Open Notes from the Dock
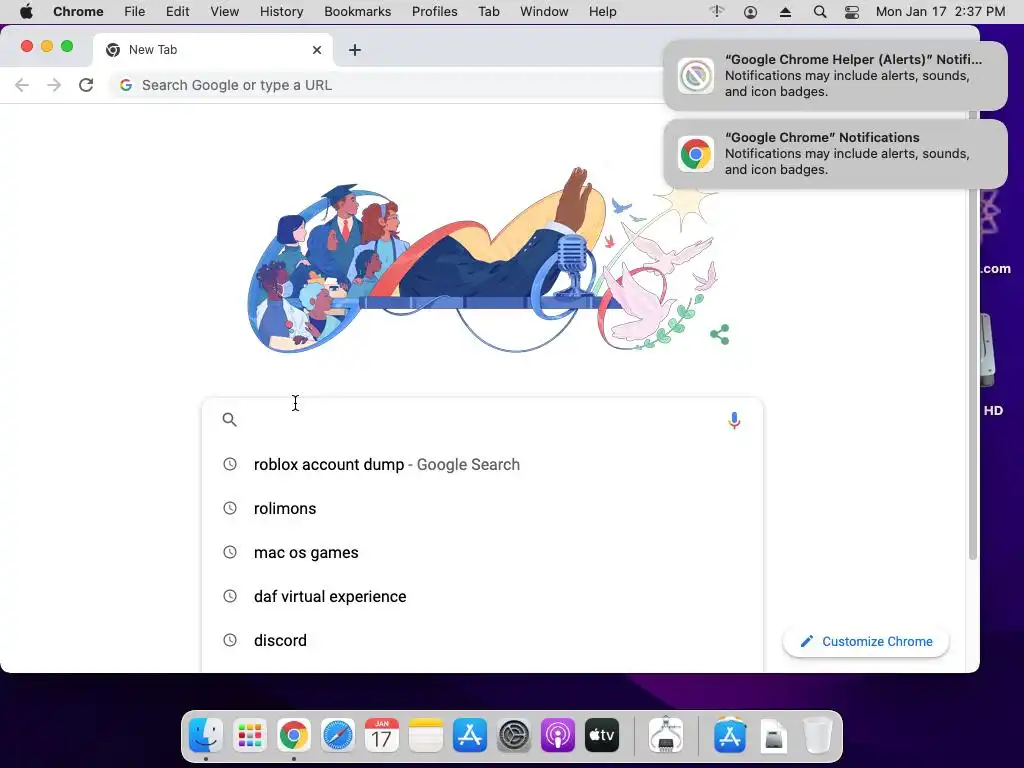The image size is (1024, 768). coord(426,735)
